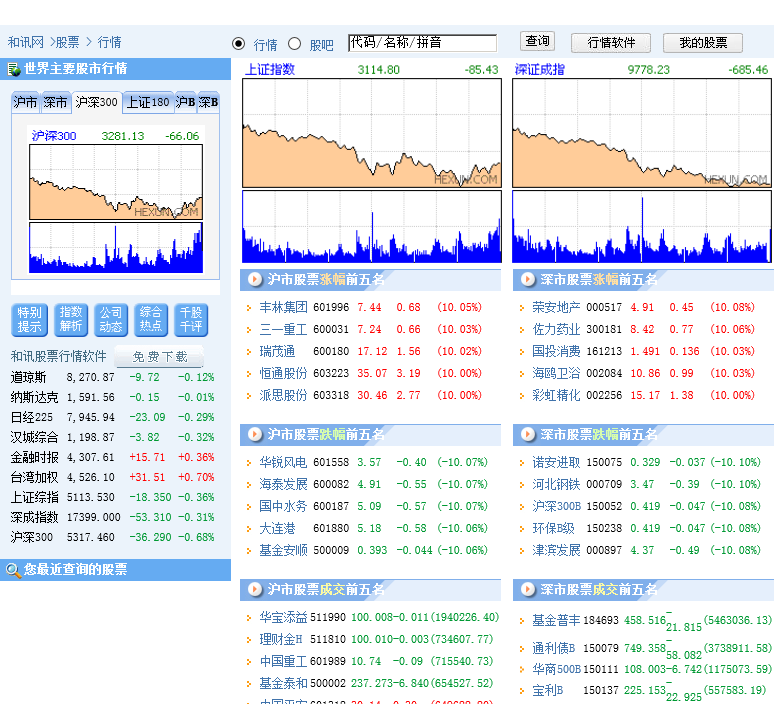The width and height of the screenshot is (774, 704).
Task: Open 我的股票 button
Action: (x=703, y=43)
